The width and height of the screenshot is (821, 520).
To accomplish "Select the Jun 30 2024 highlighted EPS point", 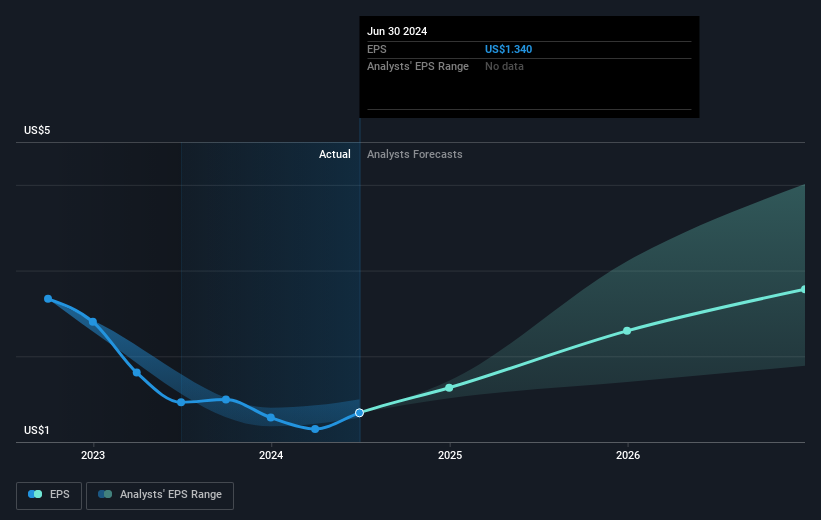I will click(x=359, y=413).
